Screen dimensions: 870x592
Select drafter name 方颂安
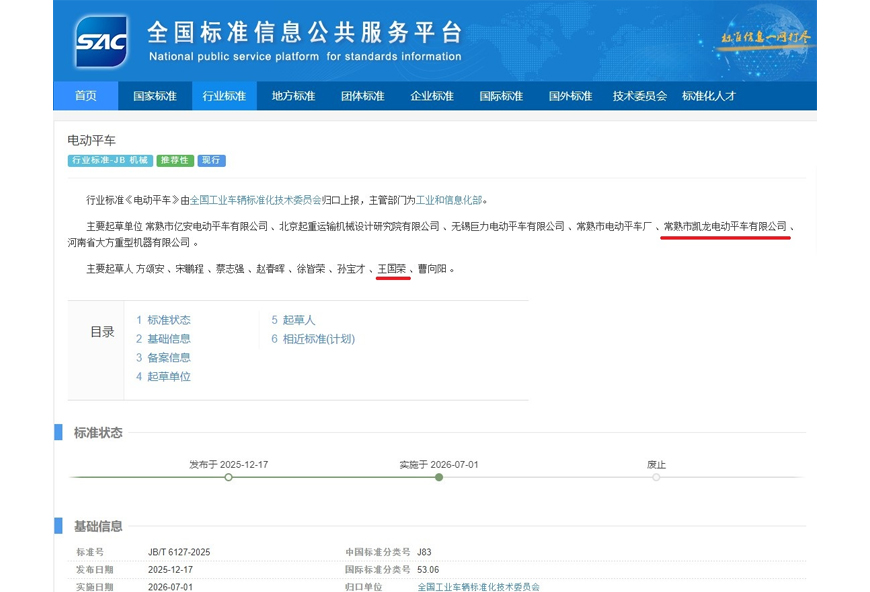pos(150,269)
